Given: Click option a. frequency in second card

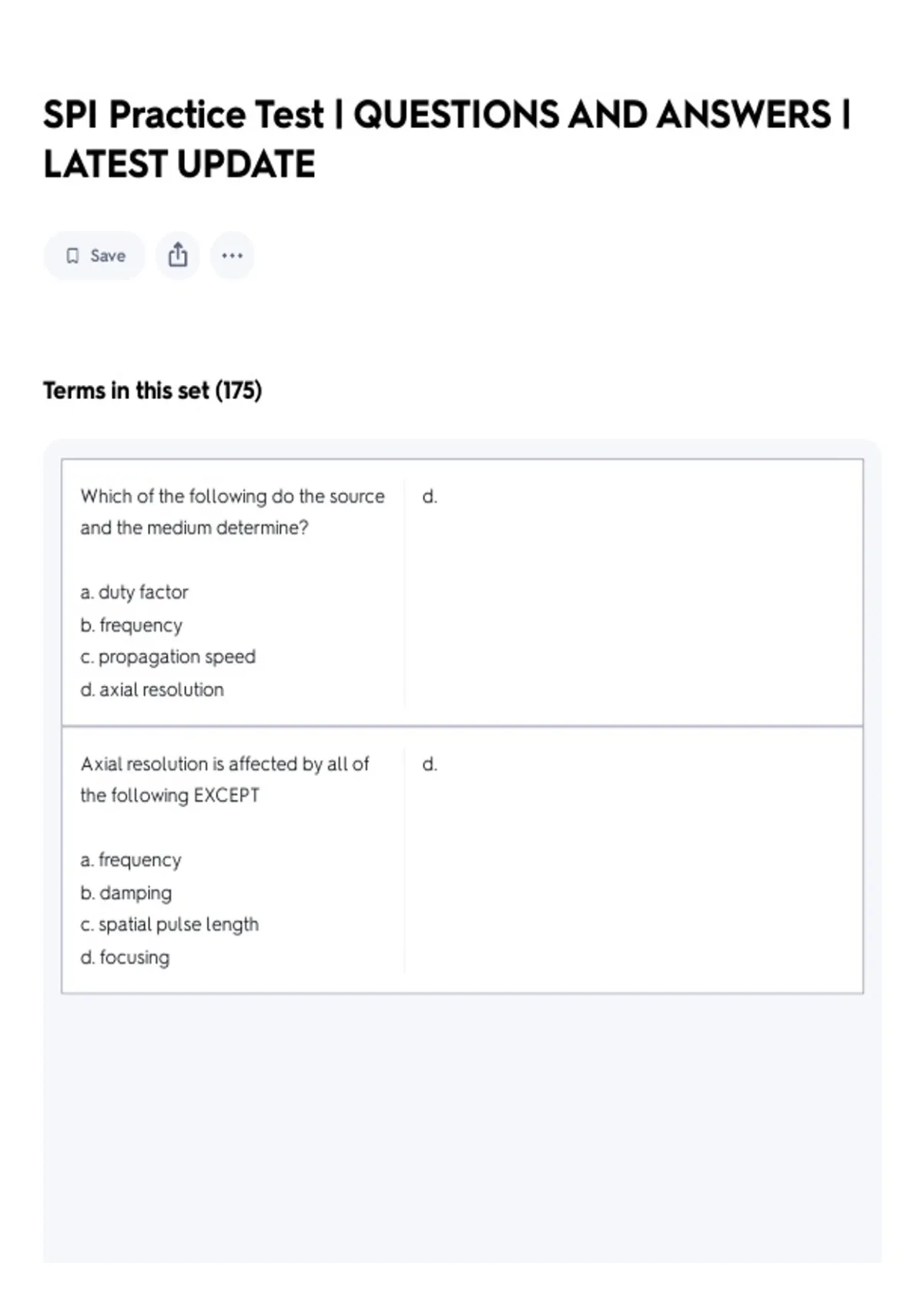Looking at the screenshot, I should pyautogui.click(x=131, y=860).
